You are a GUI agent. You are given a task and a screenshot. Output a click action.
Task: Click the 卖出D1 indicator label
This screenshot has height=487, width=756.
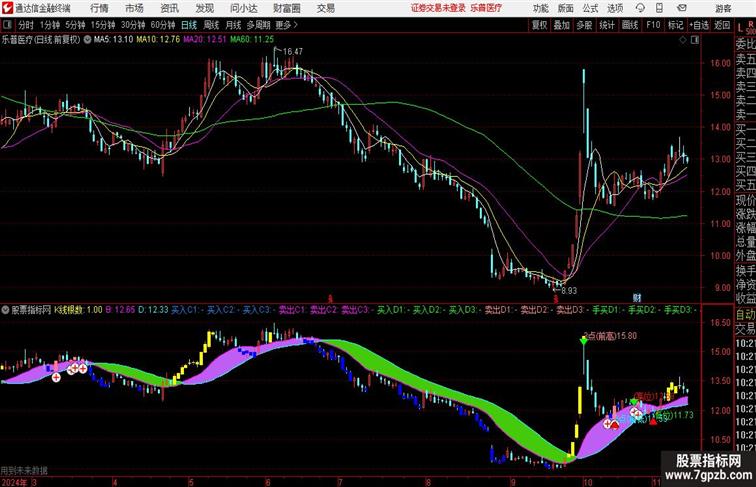[499, 310]
